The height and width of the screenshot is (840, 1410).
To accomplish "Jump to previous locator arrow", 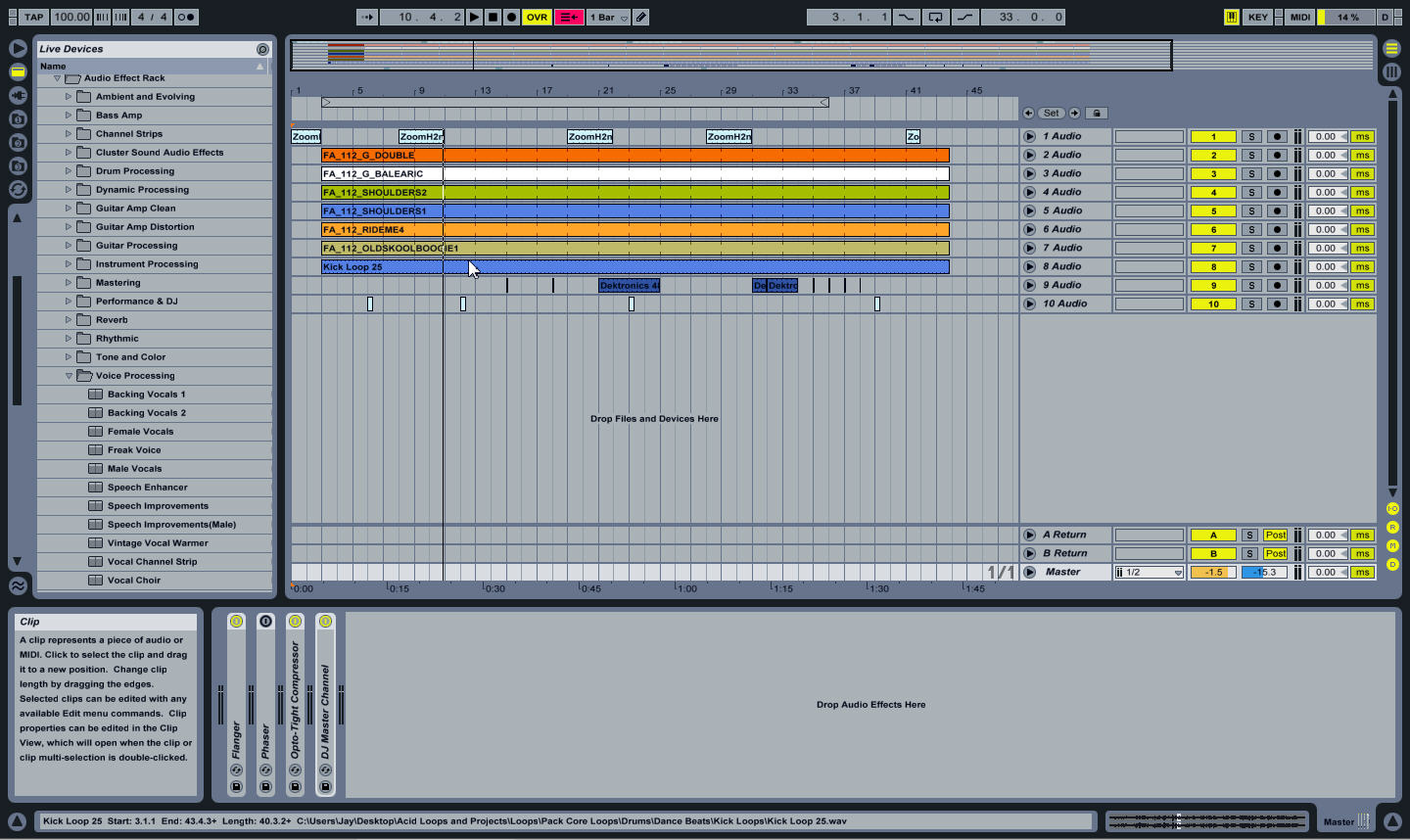I will click(x=1028, y=113).
